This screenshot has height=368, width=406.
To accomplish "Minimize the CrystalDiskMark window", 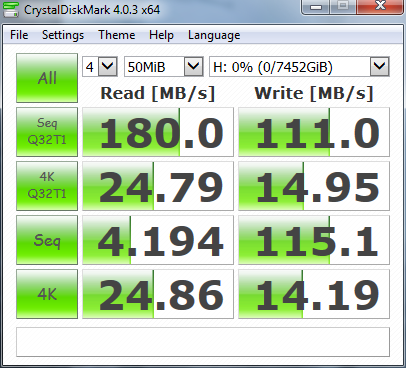I will tap(316, 7).
